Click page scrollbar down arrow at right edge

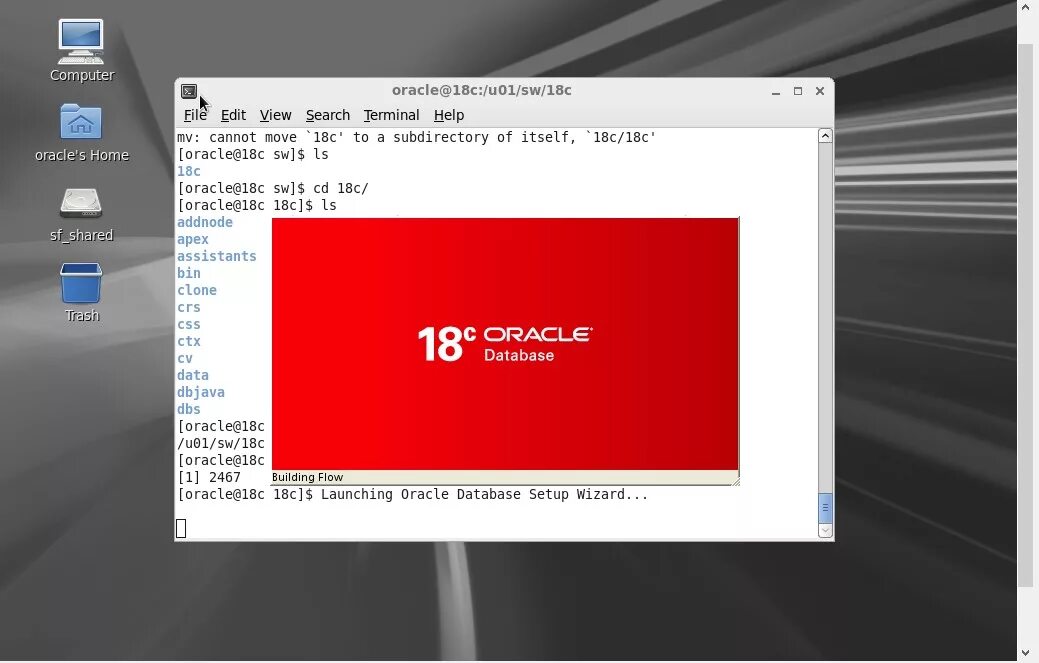tap(1026, 653)
